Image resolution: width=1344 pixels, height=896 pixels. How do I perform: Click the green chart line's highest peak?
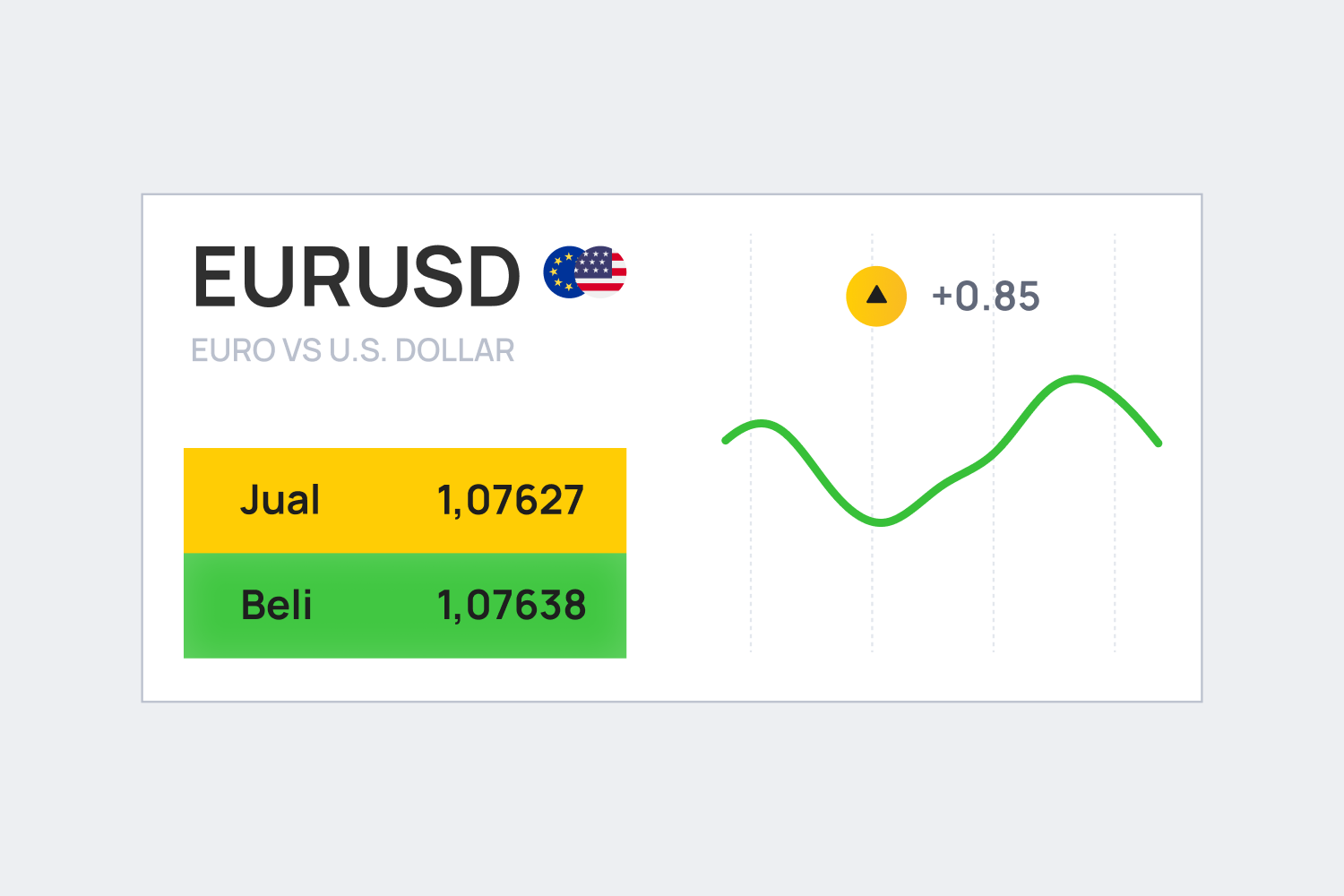tap(1075, 379)
